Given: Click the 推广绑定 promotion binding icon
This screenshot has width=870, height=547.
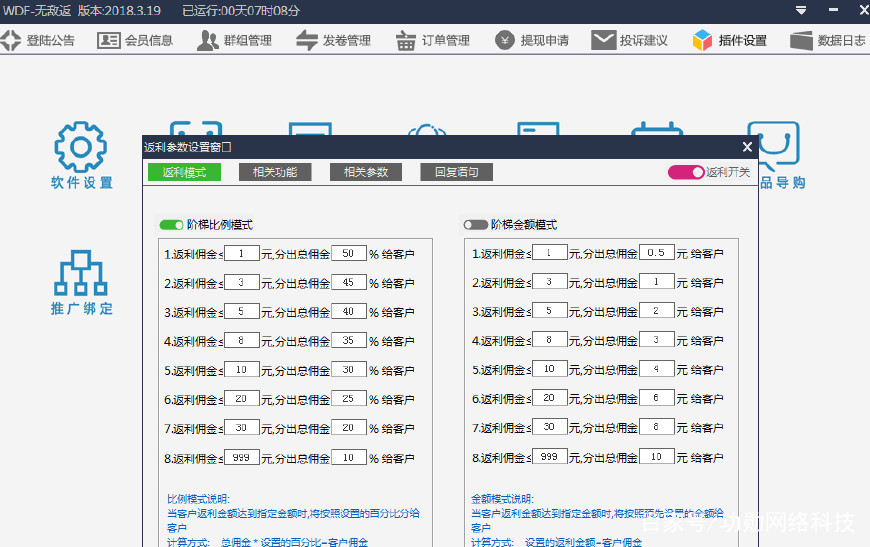Looking at the screenshot, I should (x=81, y=273).
